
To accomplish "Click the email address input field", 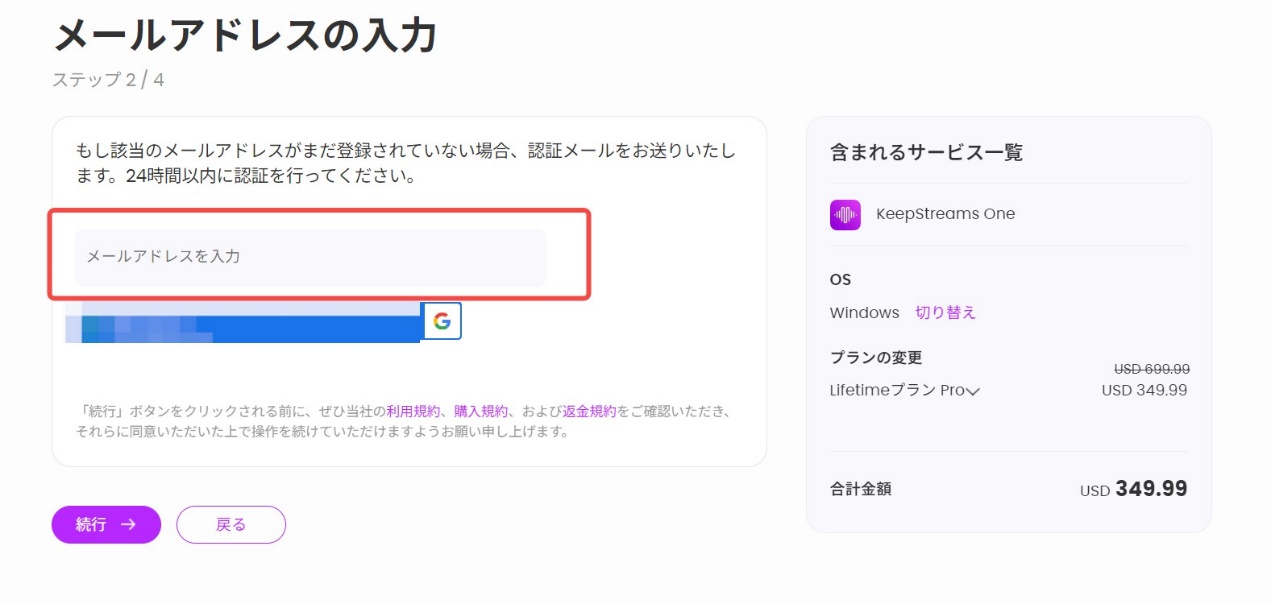I will tap(310, 257).
